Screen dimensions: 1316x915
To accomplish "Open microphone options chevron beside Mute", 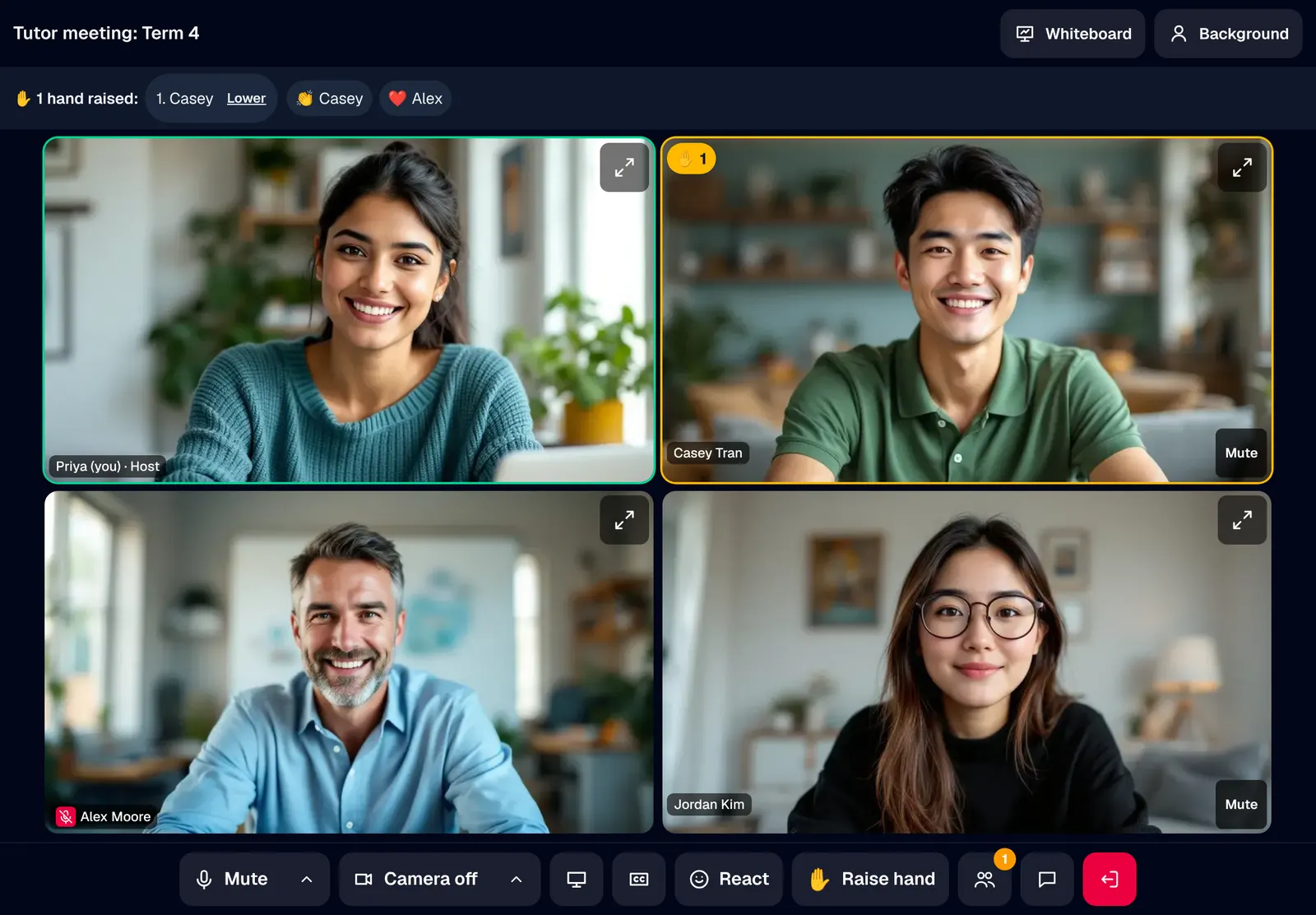I will [x=307, y=879].
